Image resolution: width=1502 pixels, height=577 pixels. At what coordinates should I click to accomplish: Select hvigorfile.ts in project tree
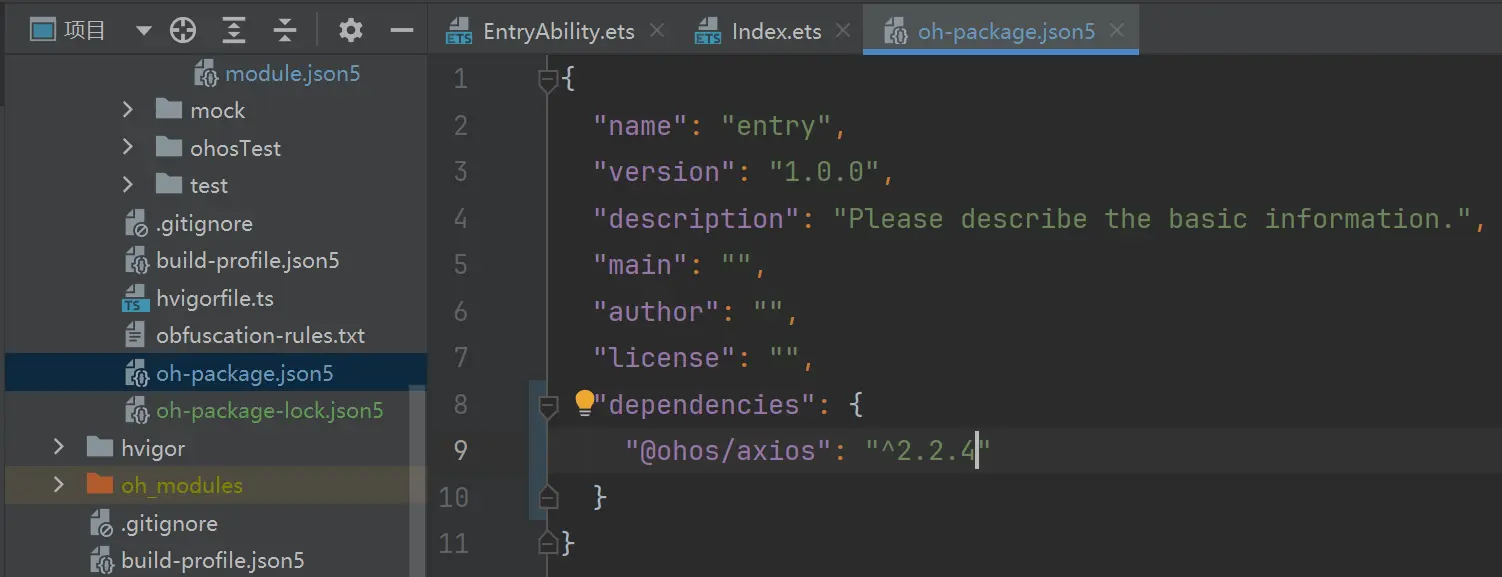(x=214, y=298)
